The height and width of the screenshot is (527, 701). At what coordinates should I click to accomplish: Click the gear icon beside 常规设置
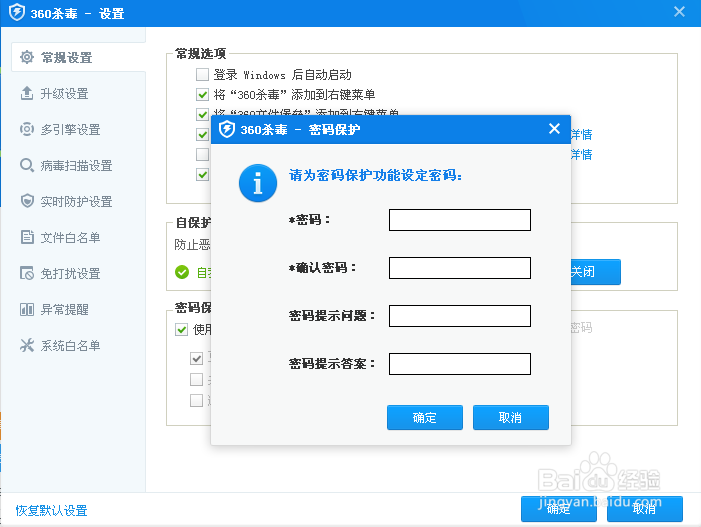tap(27, 57)
